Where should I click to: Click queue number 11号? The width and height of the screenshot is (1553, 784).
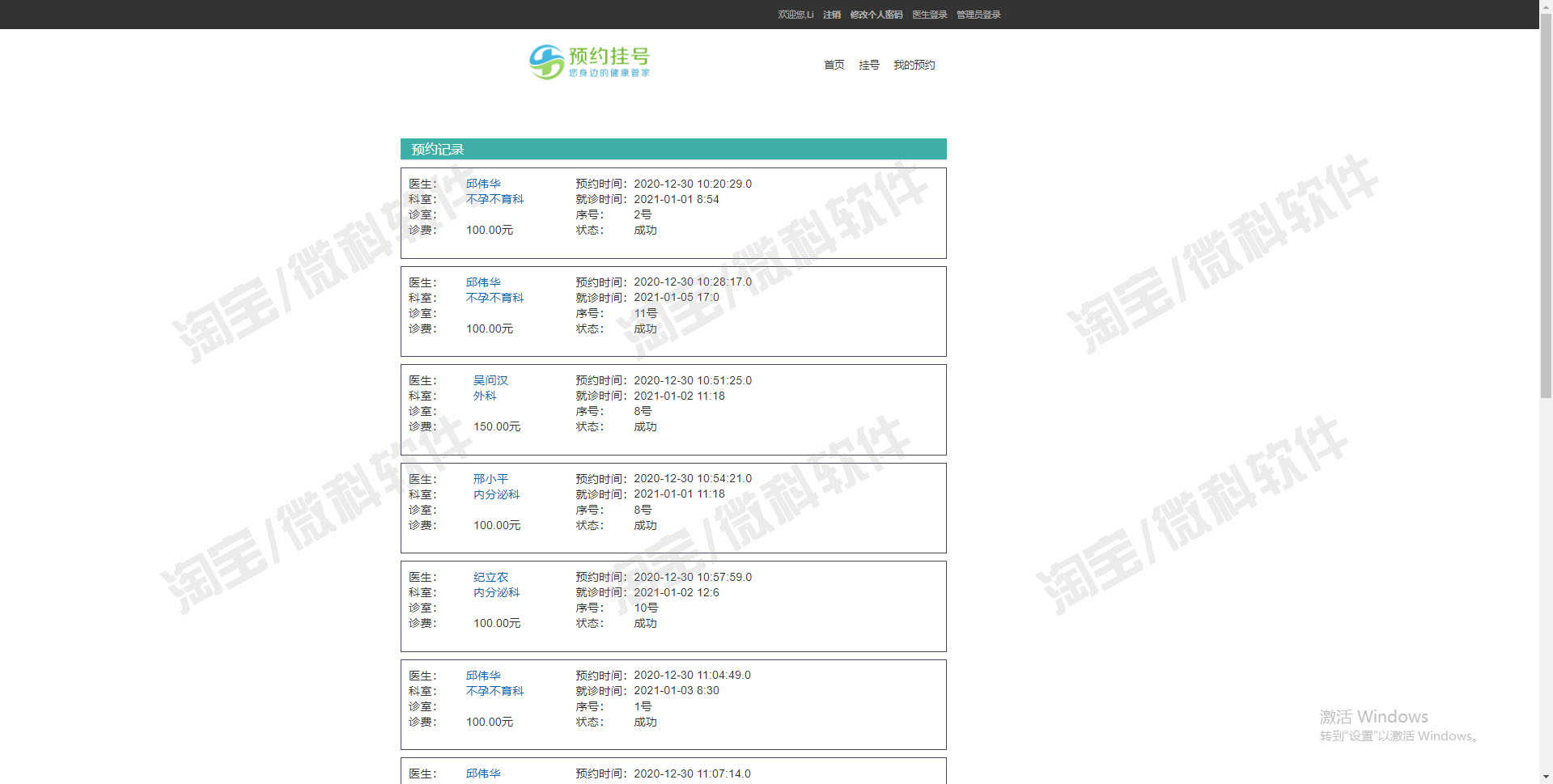coord(646,313)
